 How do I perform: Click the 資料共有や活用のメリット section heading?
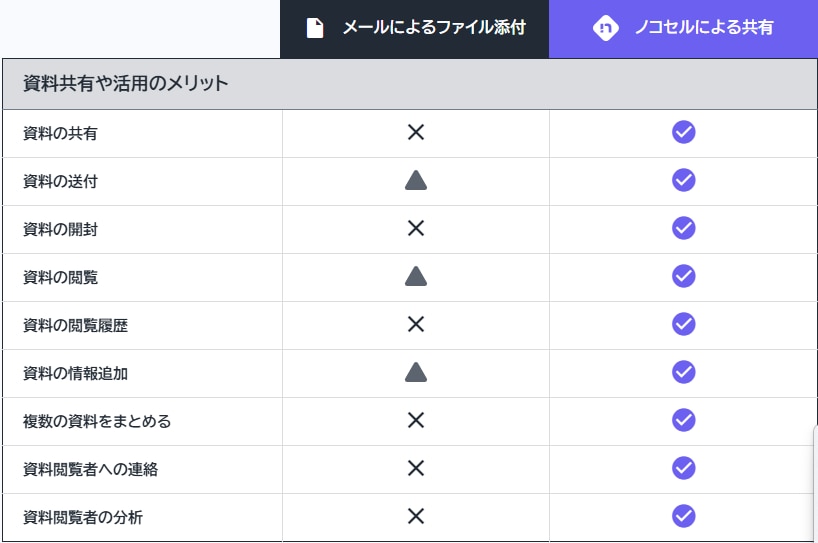pos(126,84)
